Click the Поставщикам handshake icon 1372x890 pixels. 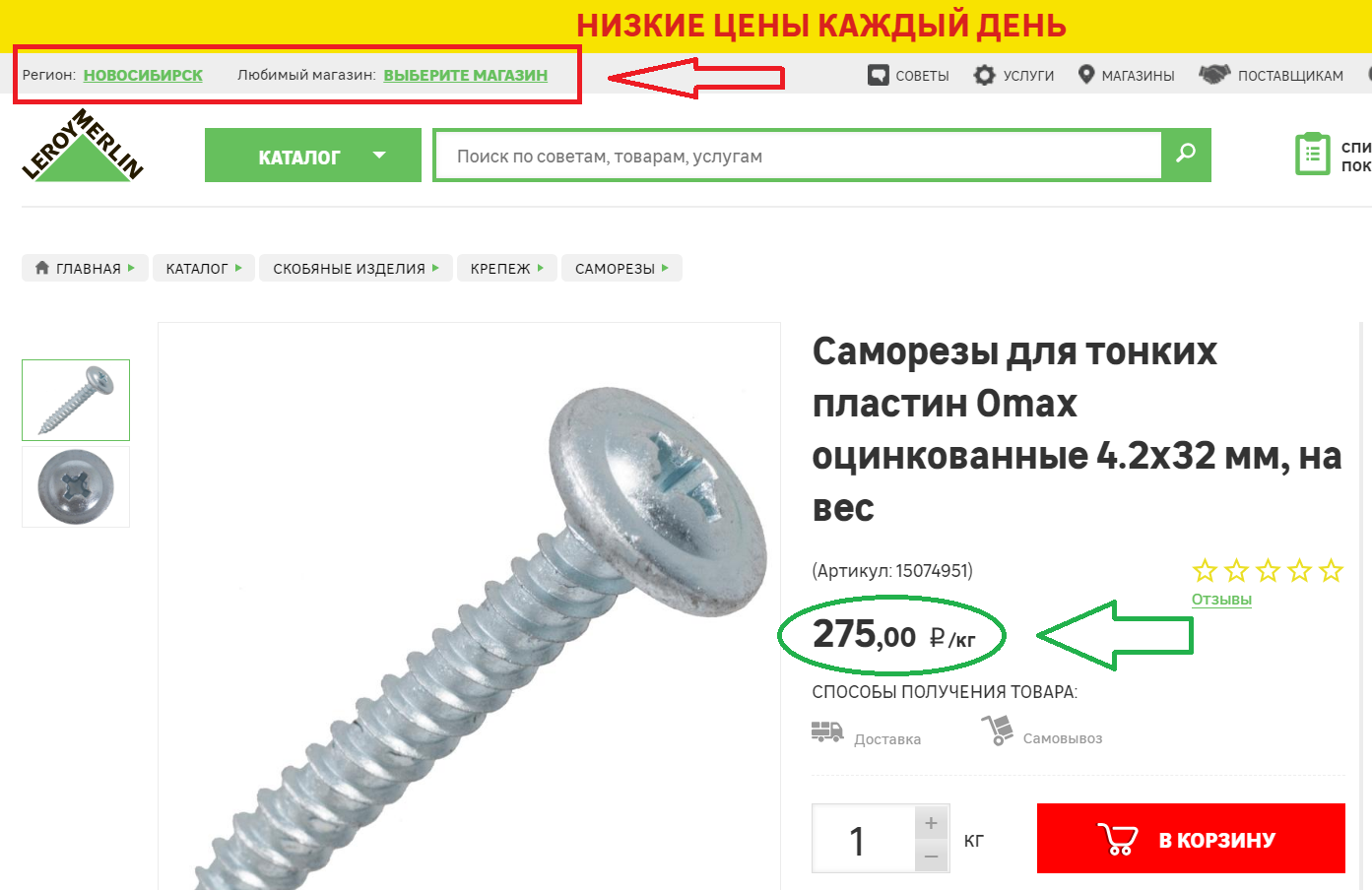pyautogui.click(x=1214, y=75)
